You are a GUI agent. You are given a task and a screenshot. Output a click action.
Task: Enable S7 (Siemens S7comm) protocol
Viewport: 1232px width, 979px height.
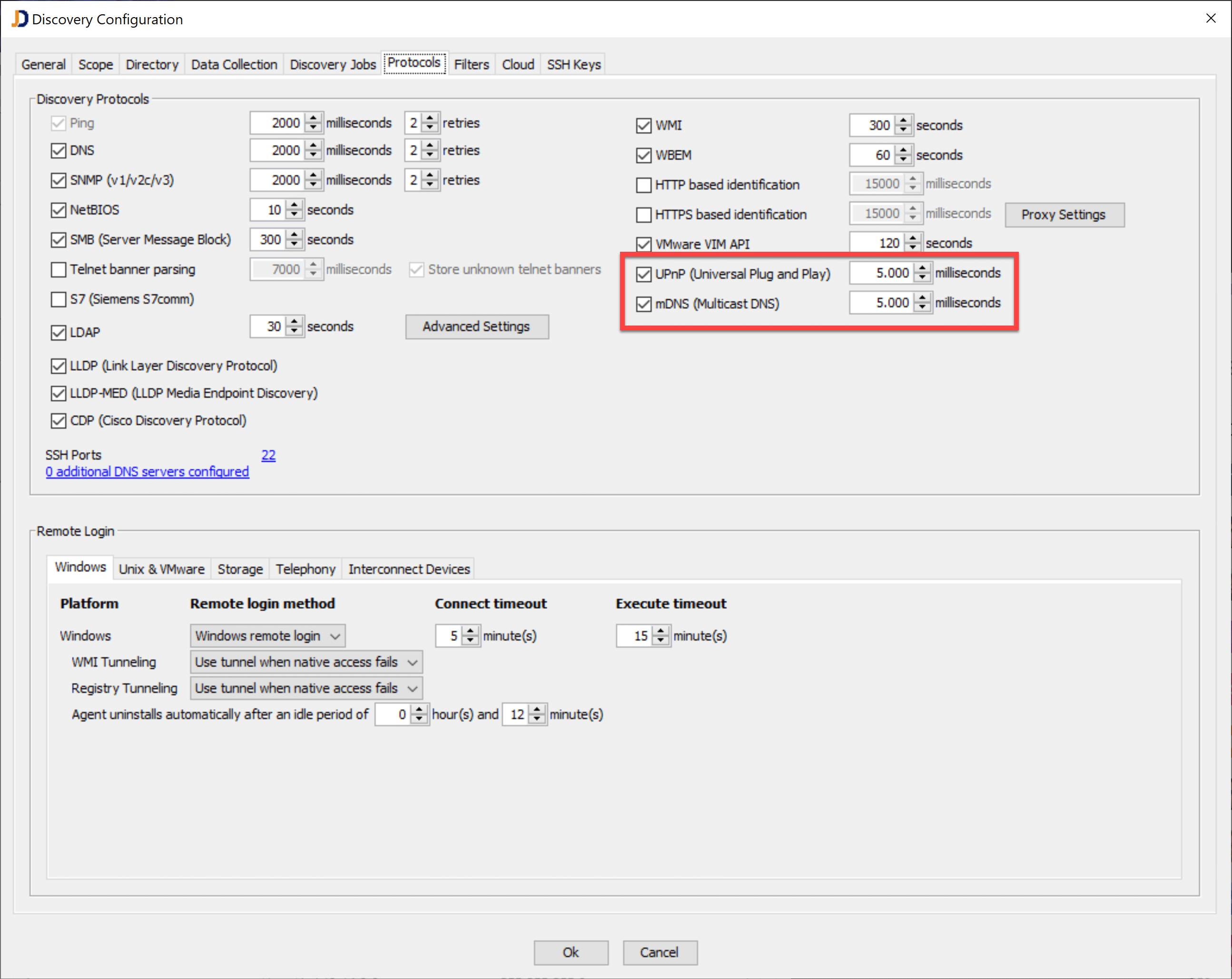point(58,299)
